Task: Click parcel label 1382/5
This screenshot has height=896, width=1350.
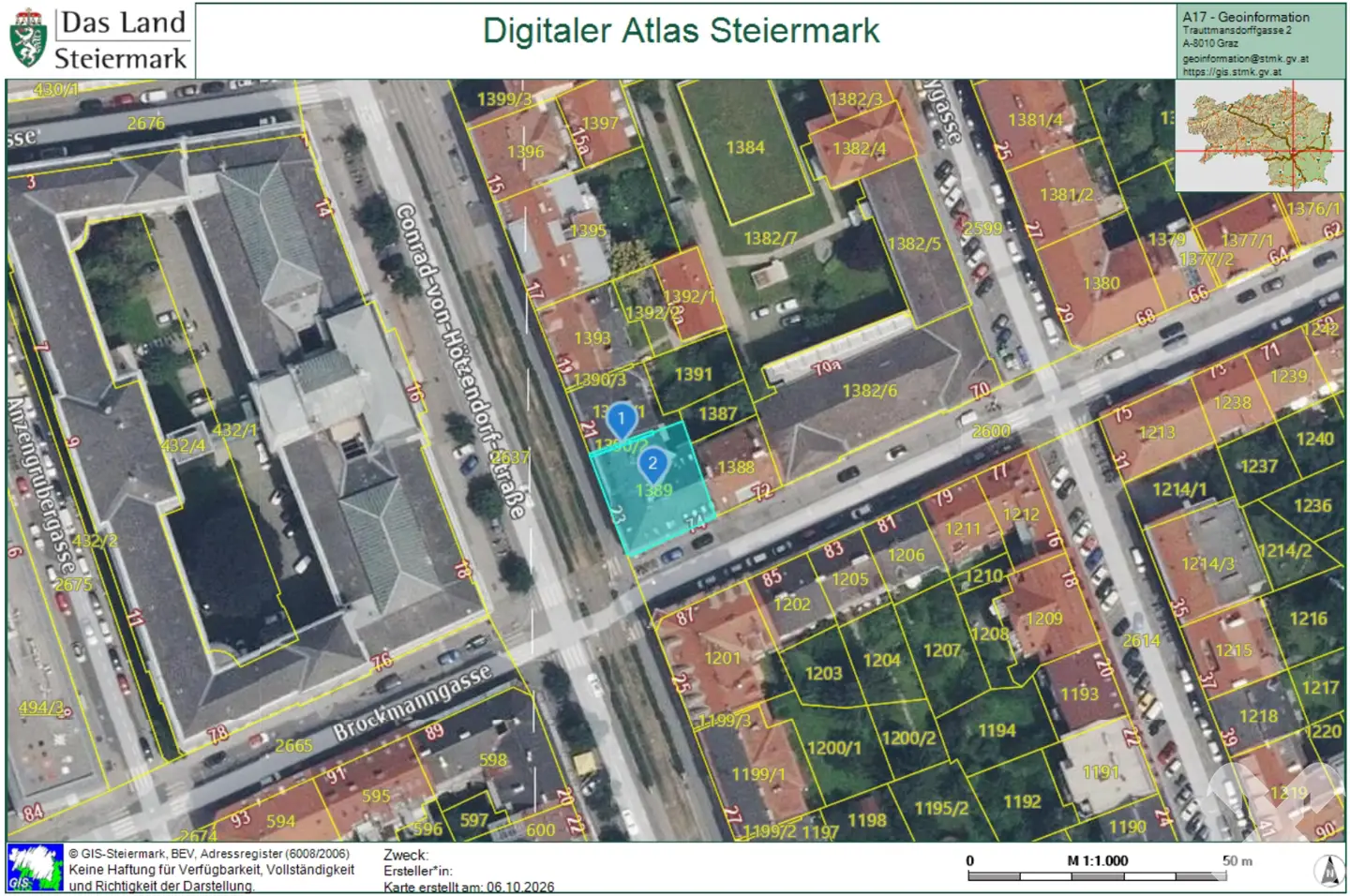Action: pyautogui.click(x=914, y=244)
